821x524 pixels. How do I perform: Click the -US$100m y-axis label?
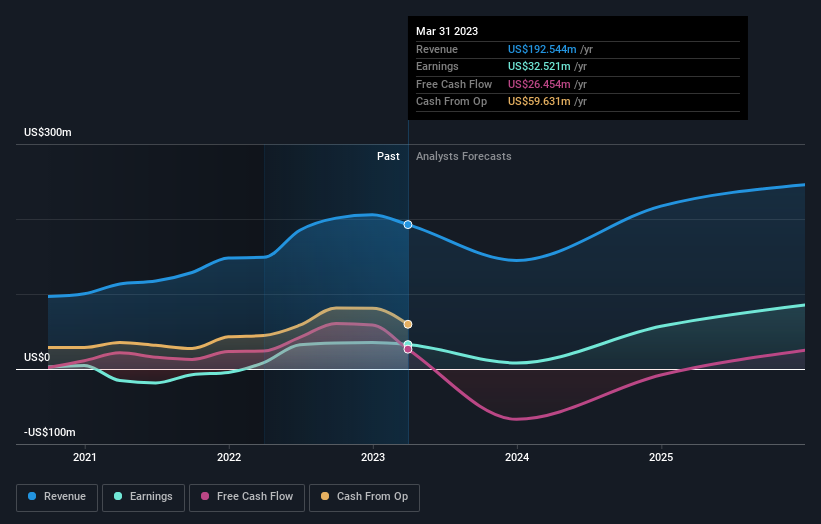[x=50, y=432]
